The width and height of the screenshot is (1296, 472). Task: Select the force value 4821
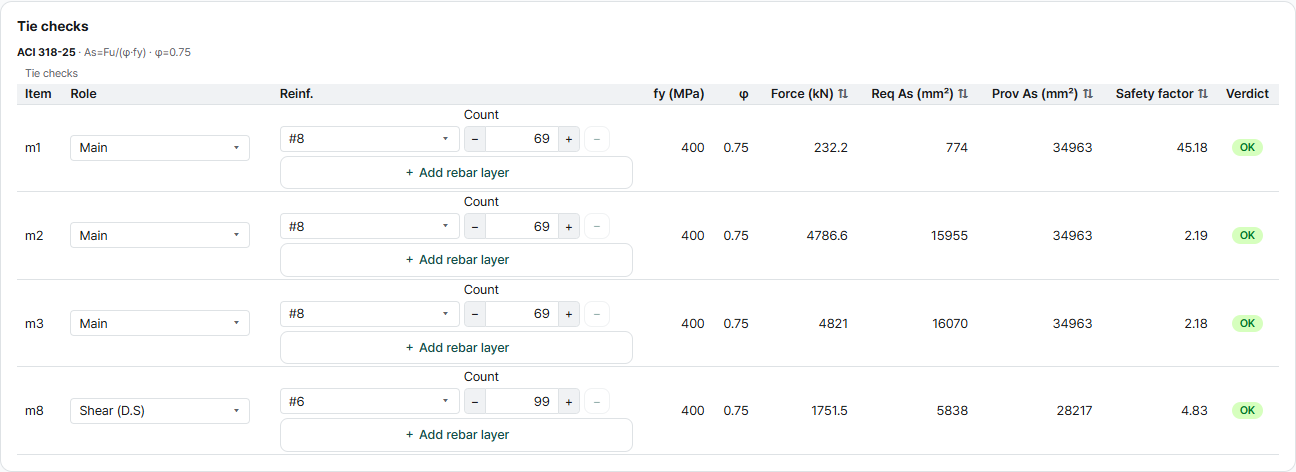(833, 324)
